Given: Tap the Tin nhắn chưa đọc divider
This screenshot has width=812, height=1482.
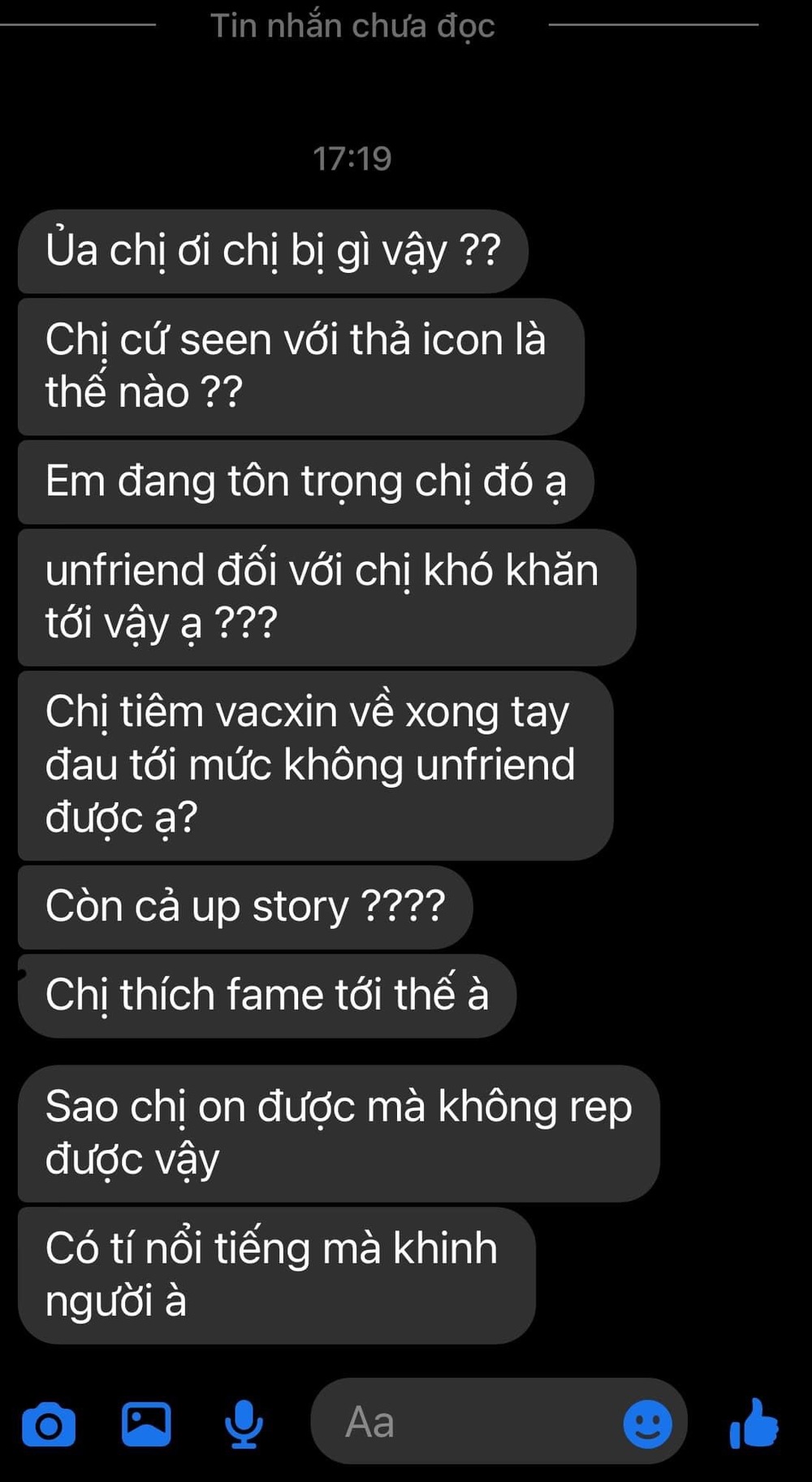Looking at the screenshot, I should pos(352,25).
